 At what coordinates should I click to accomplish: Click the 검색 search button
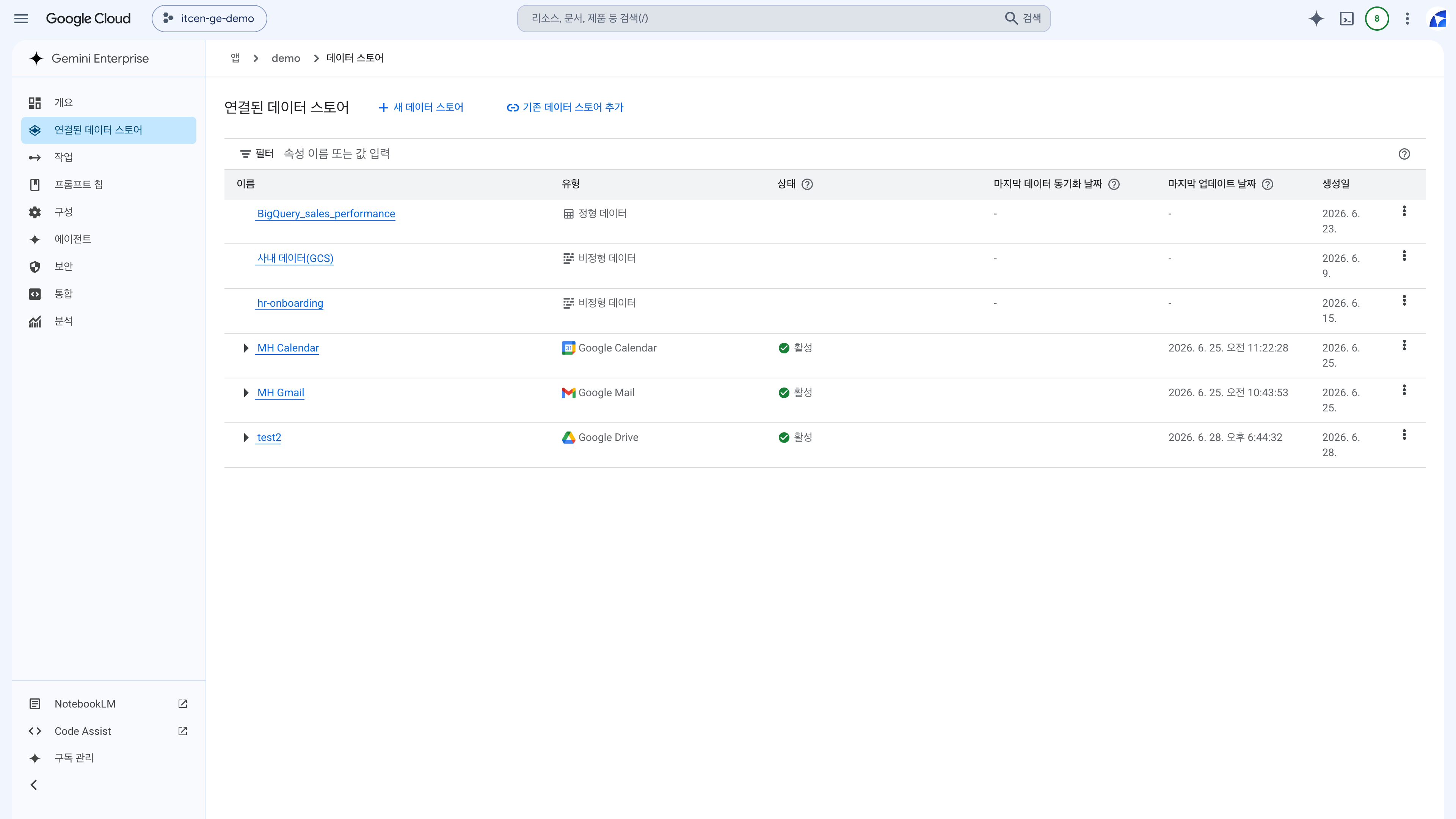1023,19
